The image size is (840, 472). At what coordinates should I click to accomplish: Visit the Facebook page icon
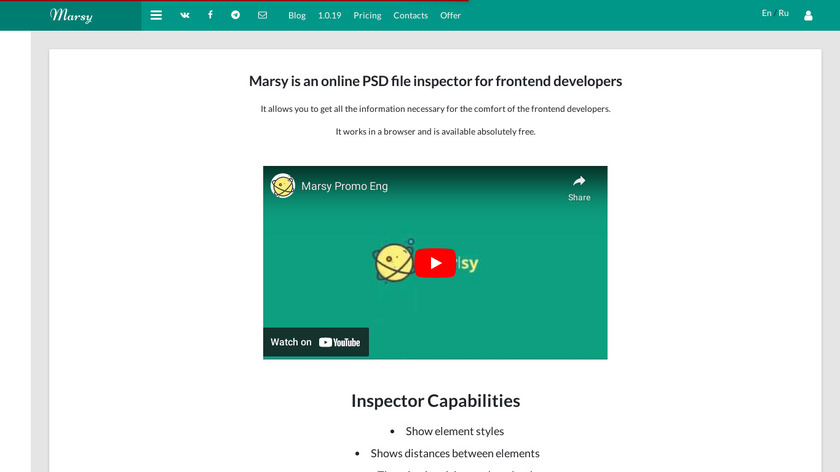(x=210, y=15)
